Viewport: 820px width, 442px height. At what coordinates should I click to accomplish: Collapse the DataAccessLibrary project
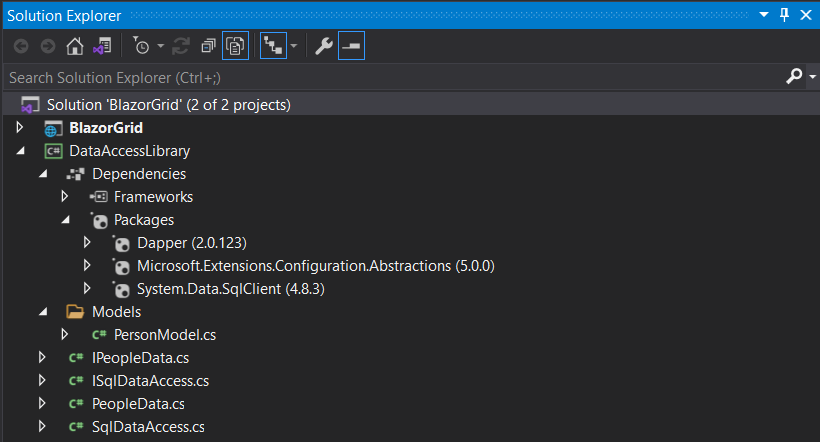pos(20,151)
